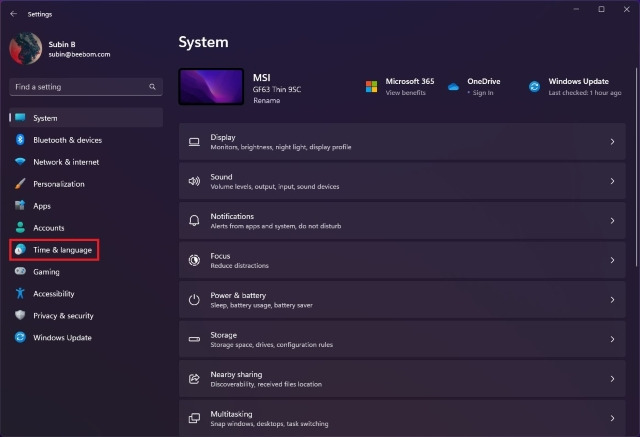The height and width of the screenshot is (437, 640).
Task: Click the OneDrive cloud icon
Action: (x=453, y=87)
